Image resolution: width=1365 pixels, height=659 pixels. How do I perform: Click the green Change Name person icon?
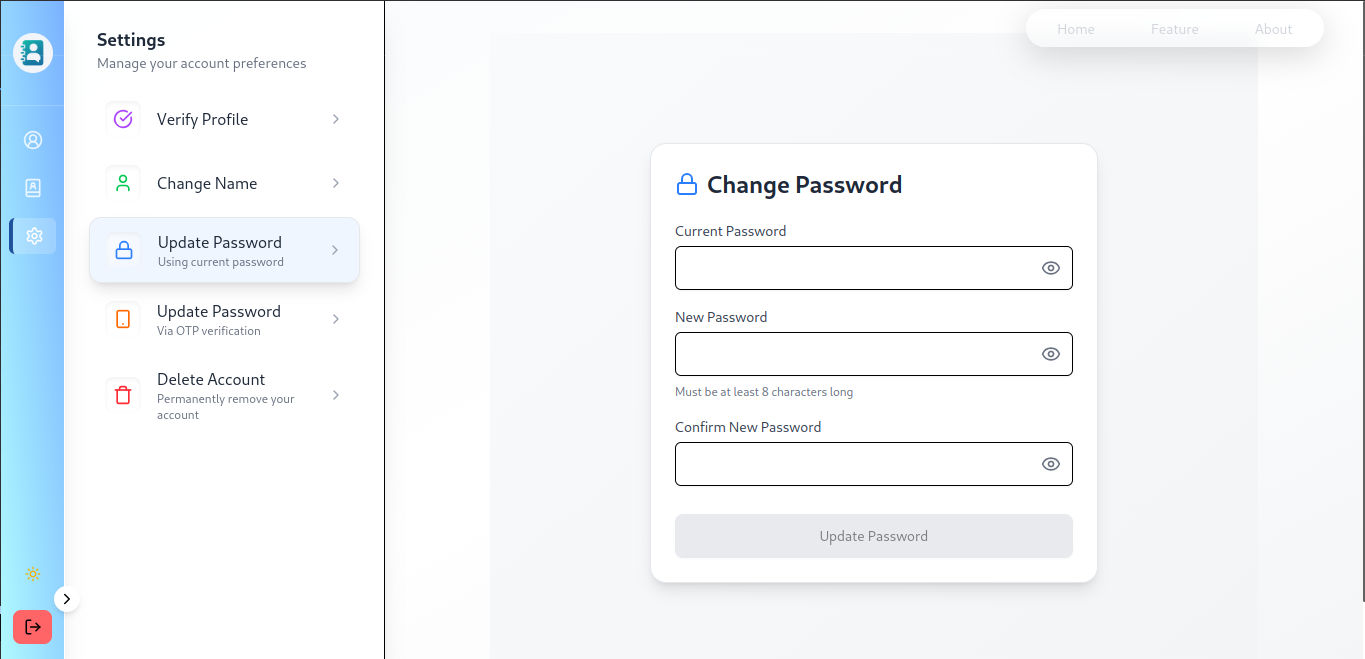pos(123,183)
